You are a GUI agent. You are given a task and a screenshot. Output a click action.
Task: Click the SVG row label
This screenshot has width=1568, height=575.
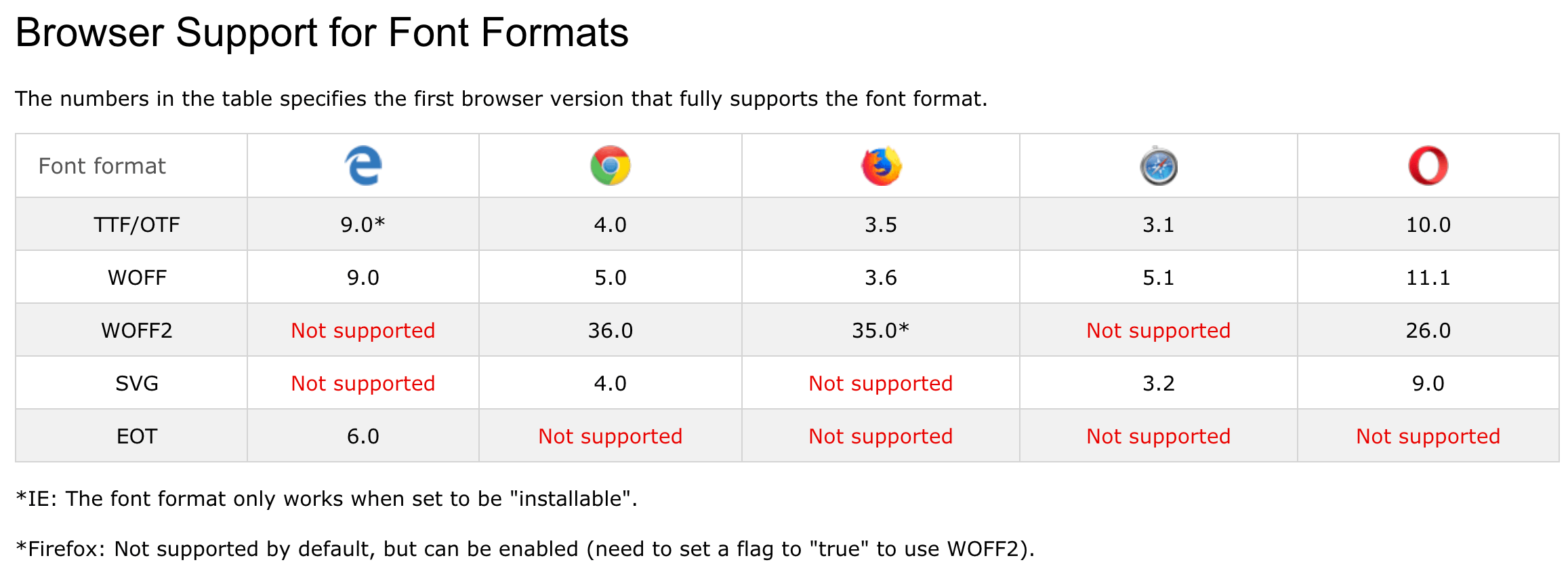pos(137,383)
